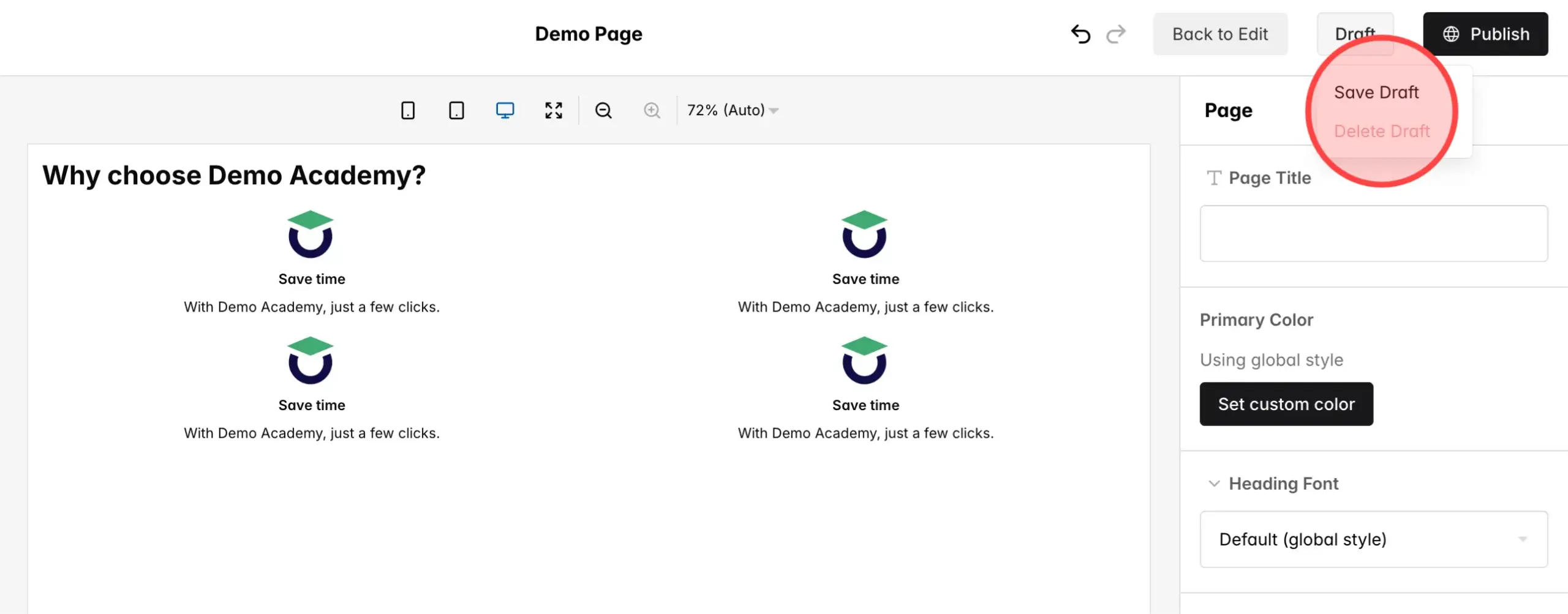Zoom out the page canvas
The image size is (1568, 614).
tap(603, 110)
